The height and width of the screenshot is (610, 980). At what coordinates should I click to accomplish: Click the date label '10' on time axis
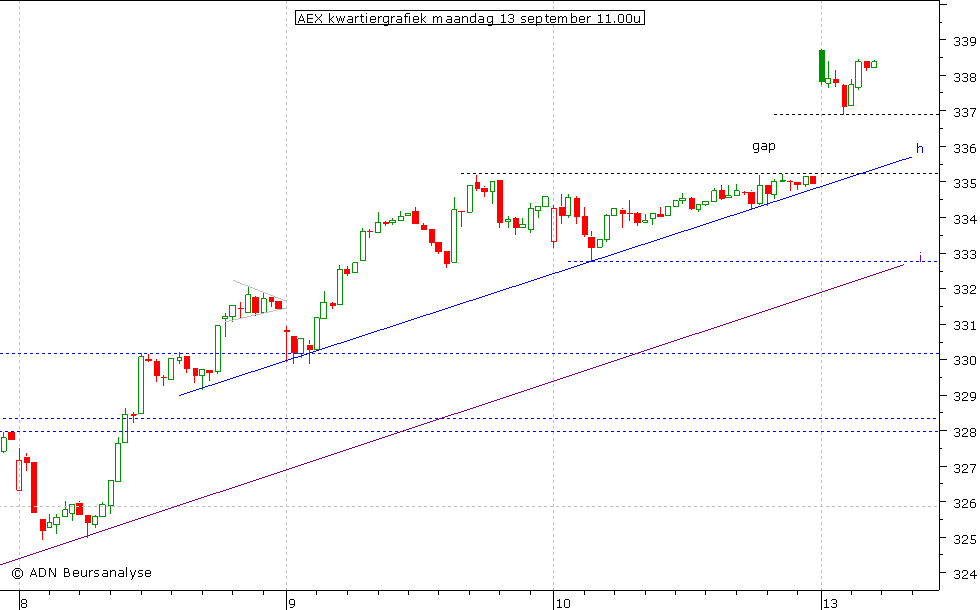(x=563, y=604)
